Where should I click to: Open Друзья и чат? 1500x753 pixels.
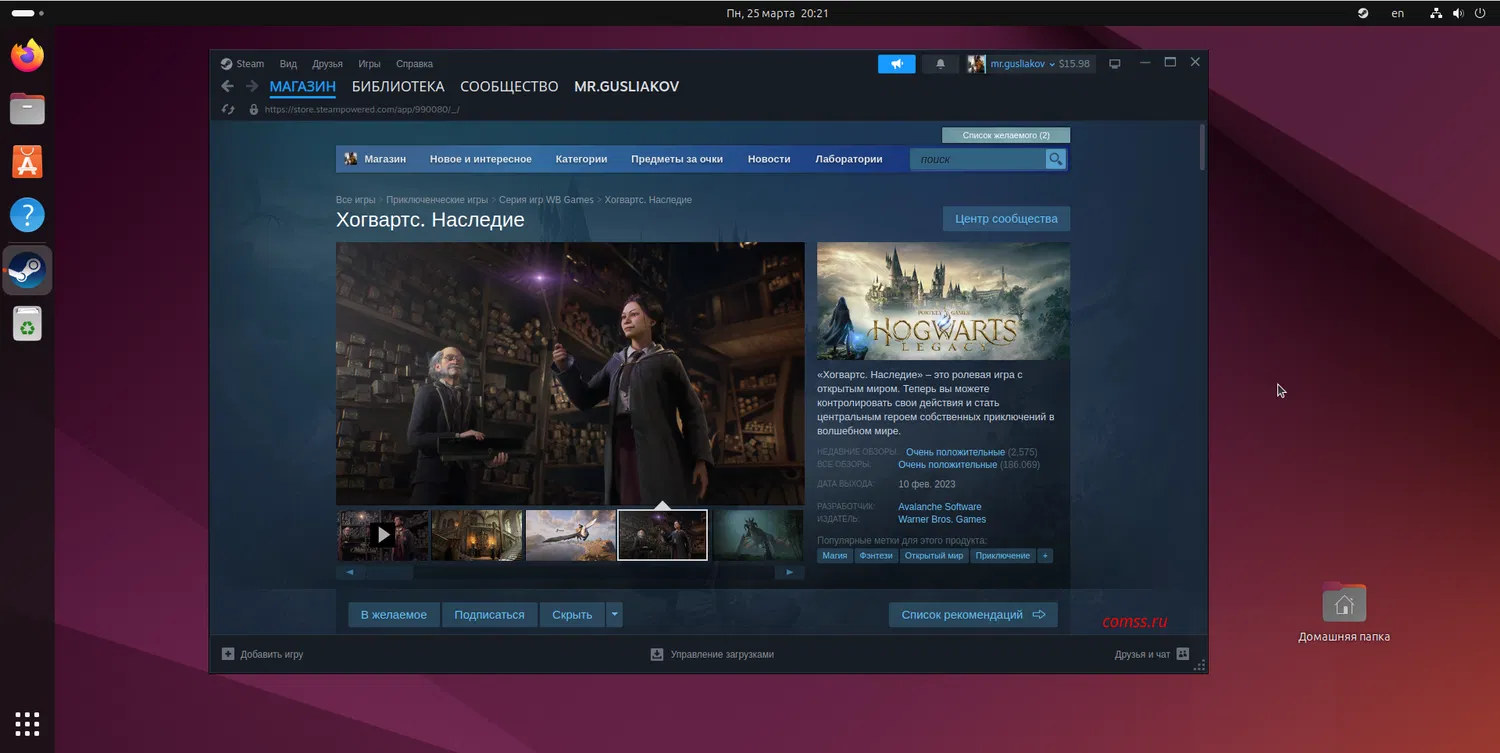1152,654
